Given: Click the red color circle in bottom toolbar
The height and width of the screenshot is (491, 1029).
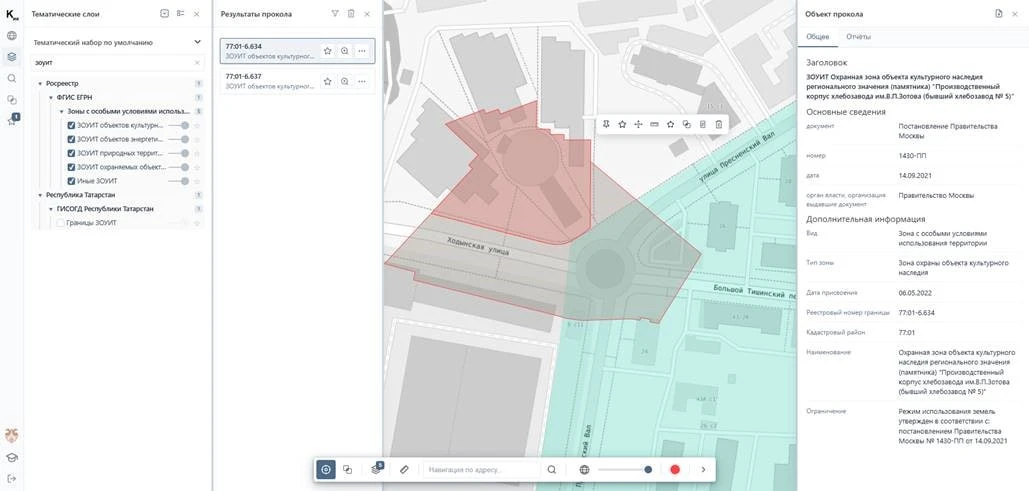Looking at the screenshot, I should (675, 469).
